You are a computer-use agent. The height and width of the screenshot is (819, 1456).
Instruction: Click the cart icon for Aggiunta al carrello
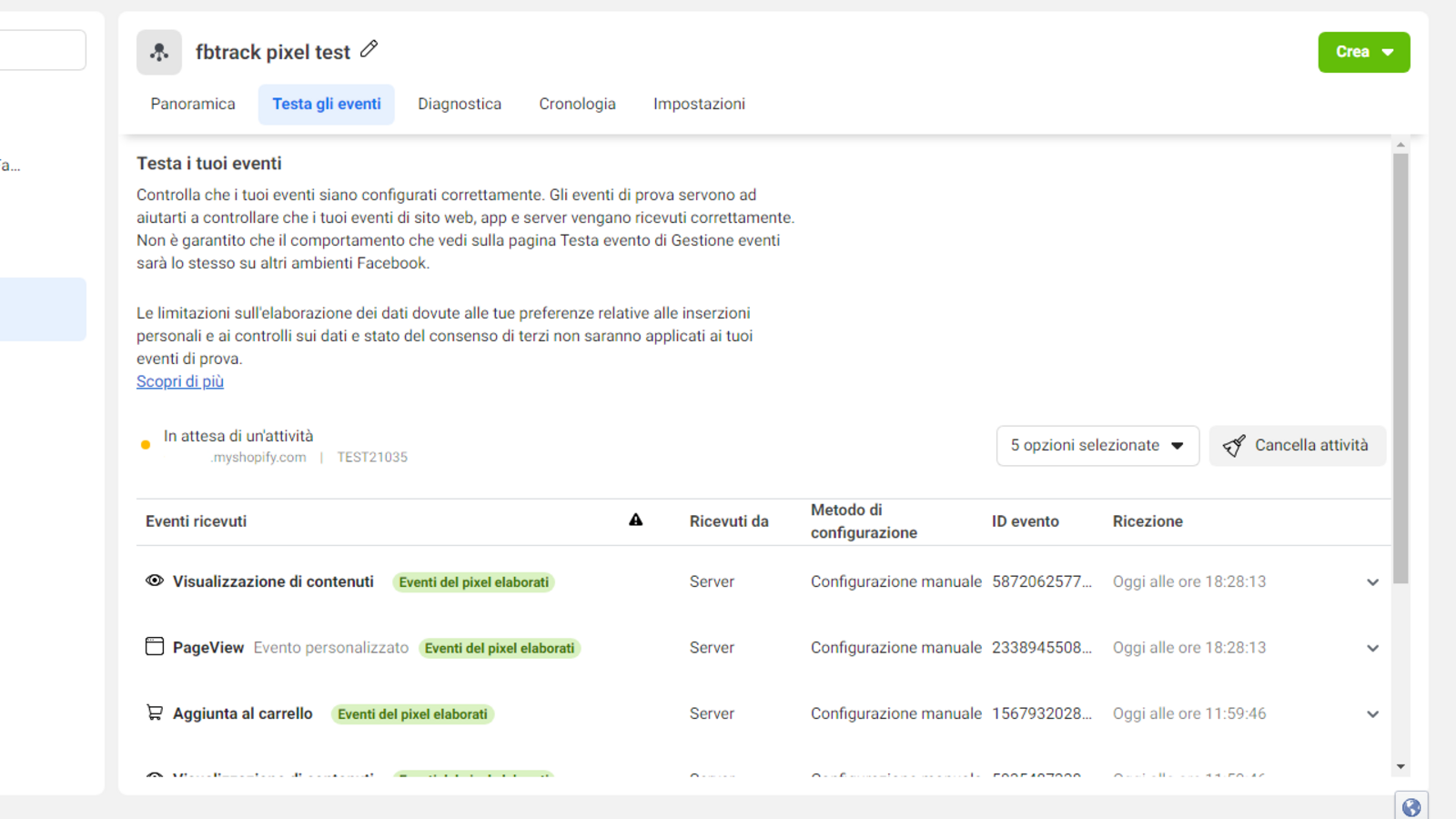pos(155,713)
